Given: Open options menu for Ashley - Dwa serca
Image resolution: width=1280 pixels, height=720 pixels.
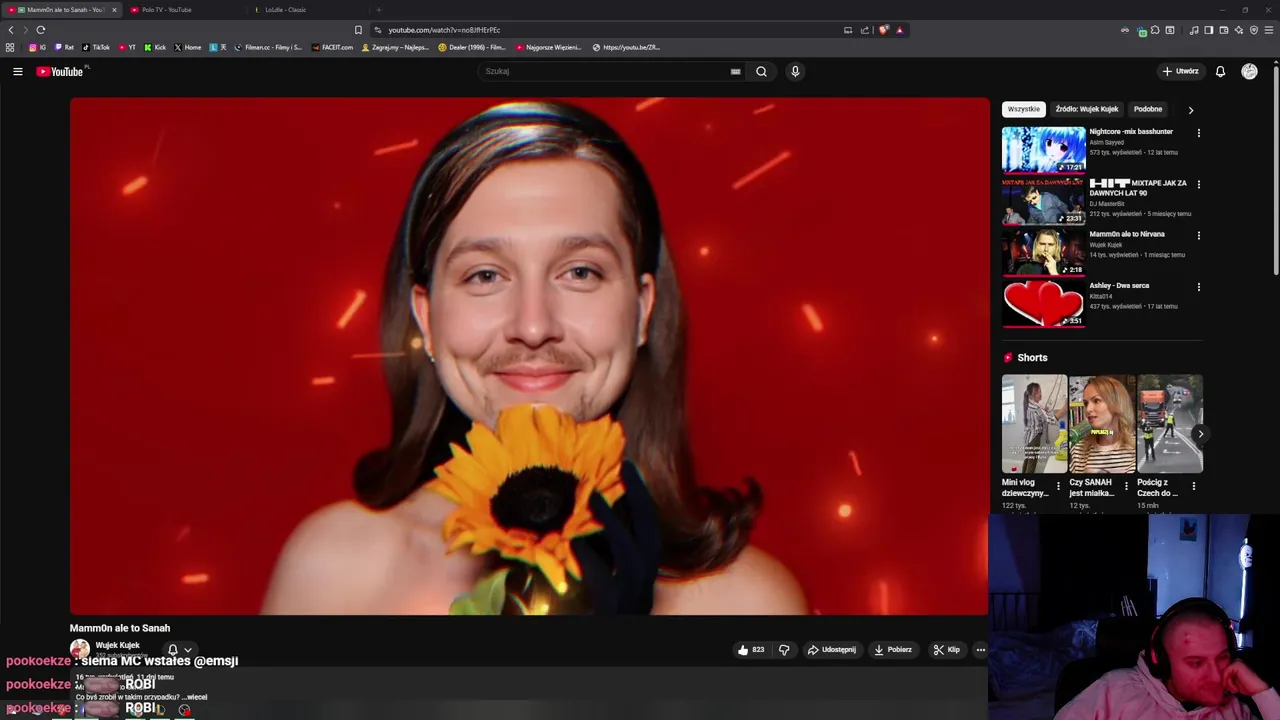Looking at the screenshot, I should tap(1198, 287).
